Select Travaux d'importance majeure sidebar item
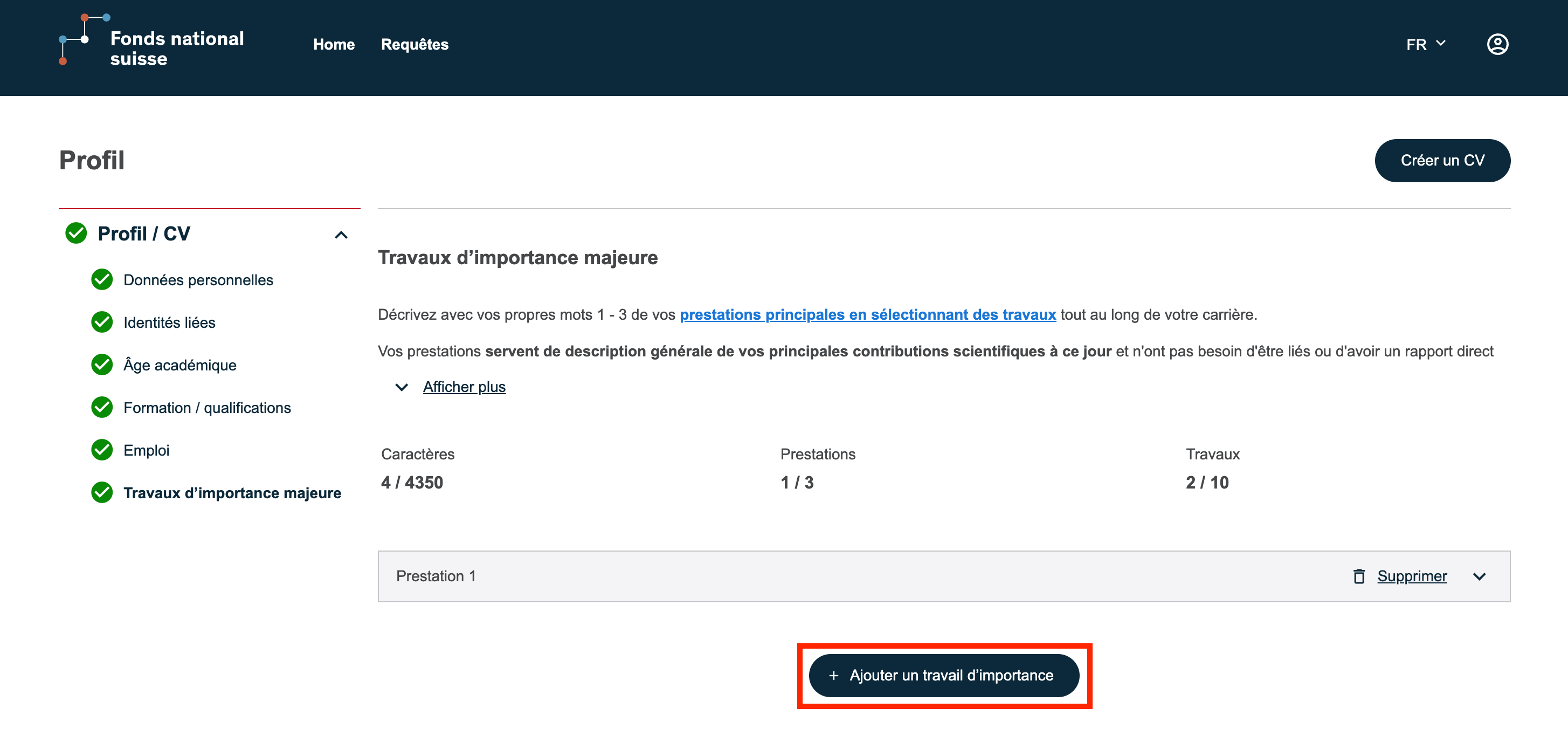 (232, 493)
